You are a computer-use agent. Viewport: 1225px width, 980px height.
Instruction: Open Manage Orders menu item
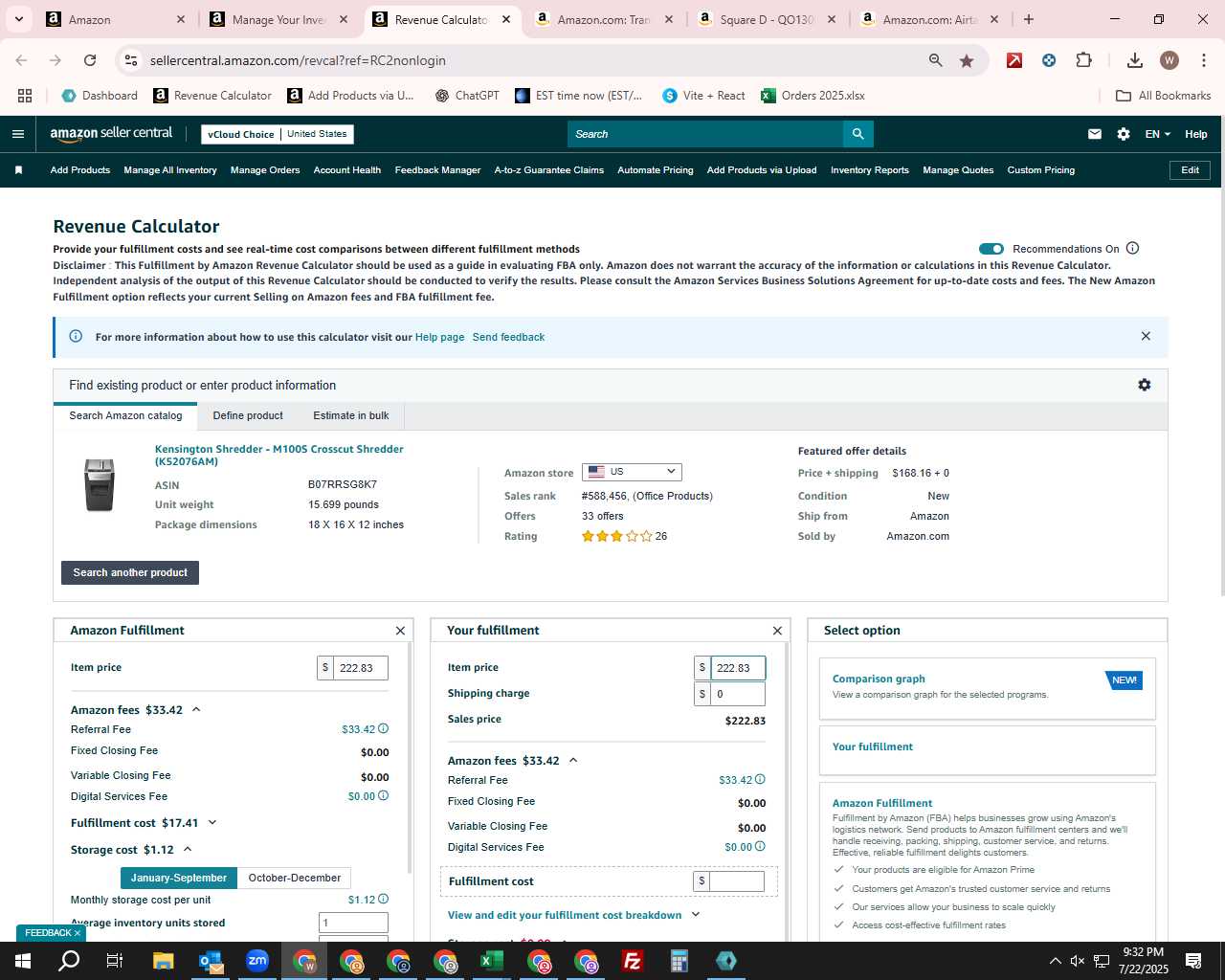tap(265, 170)
